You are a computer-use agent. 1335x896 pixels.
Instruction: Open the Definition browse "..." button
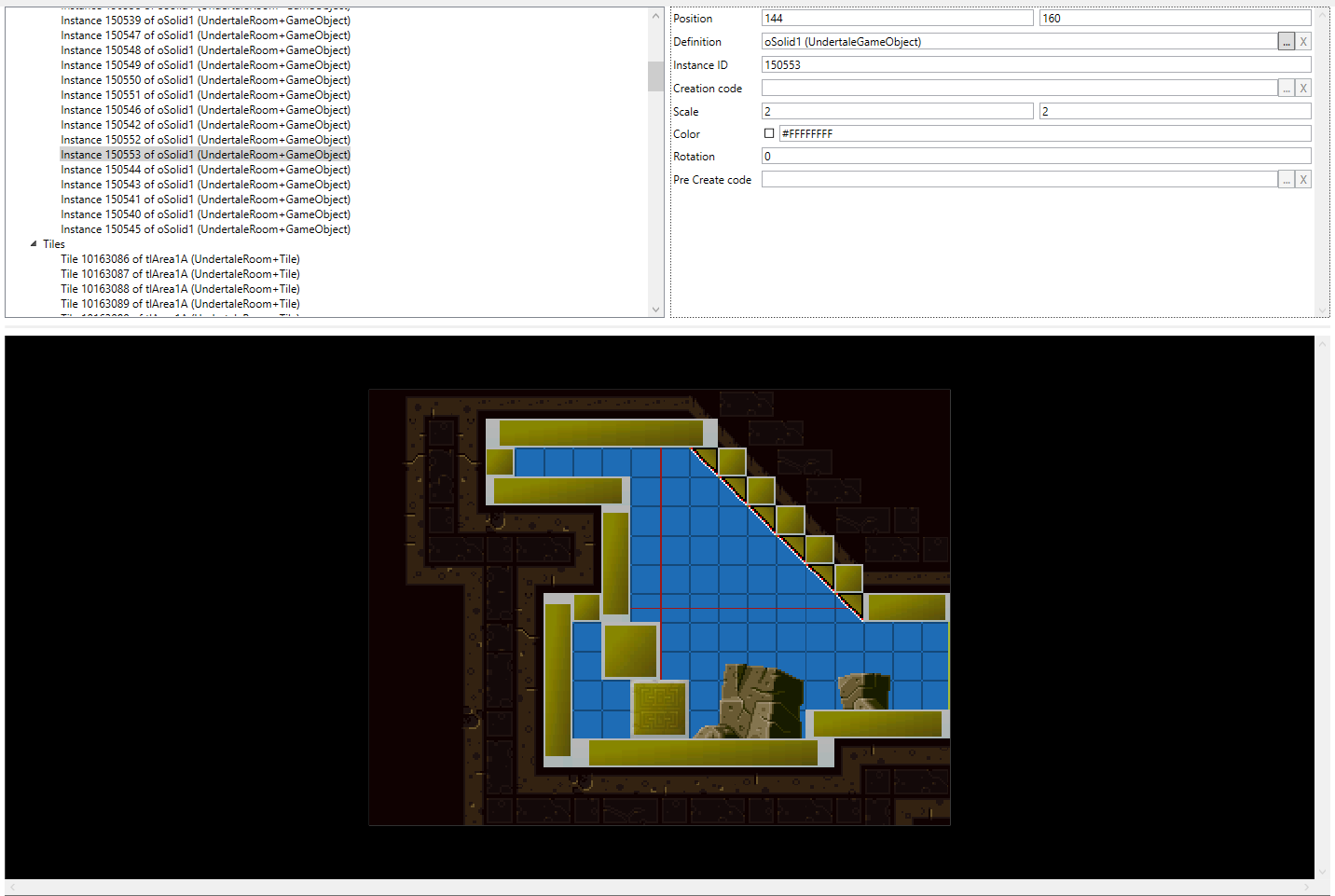[1287, 42]
